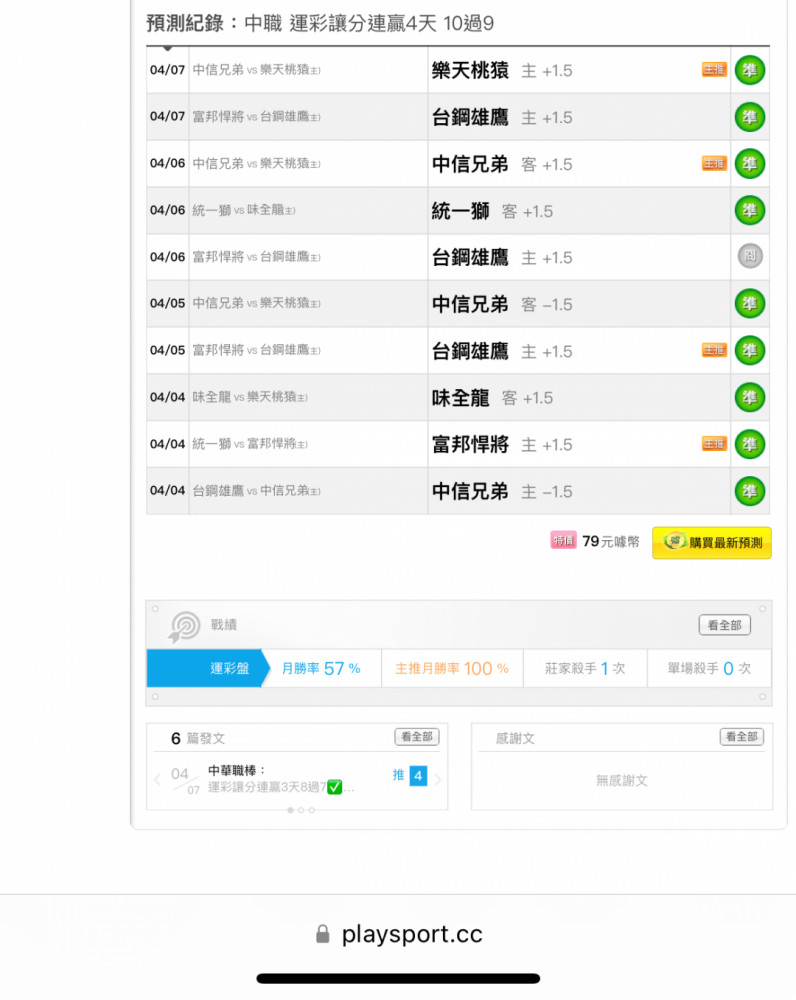Click the 月勝率 57% stat
The height and width of the screenshot is (1000, 796).
(x=321, y=668)
